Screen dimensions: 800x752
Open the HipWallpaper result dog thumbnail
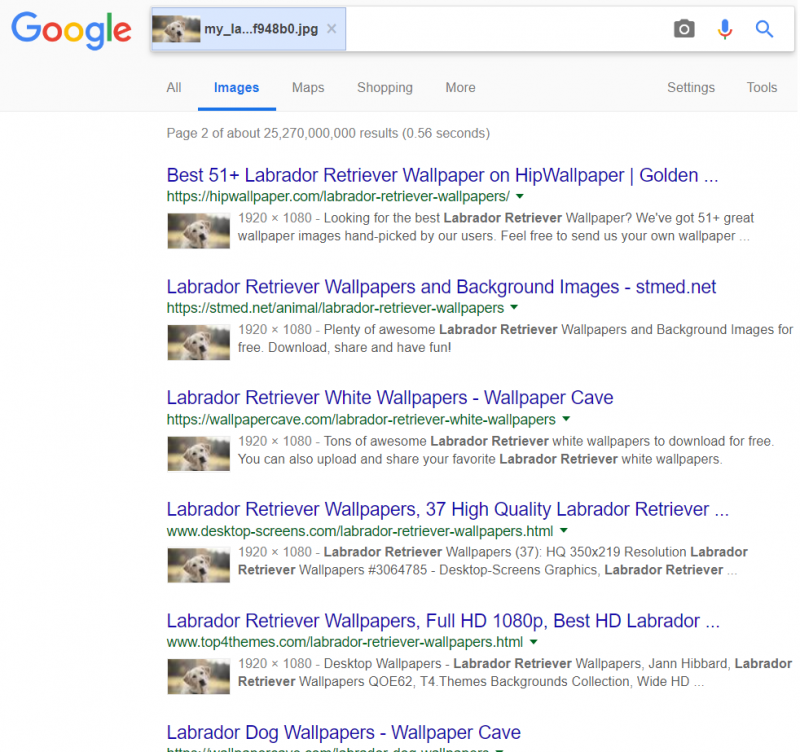click(x=198, y=231)
